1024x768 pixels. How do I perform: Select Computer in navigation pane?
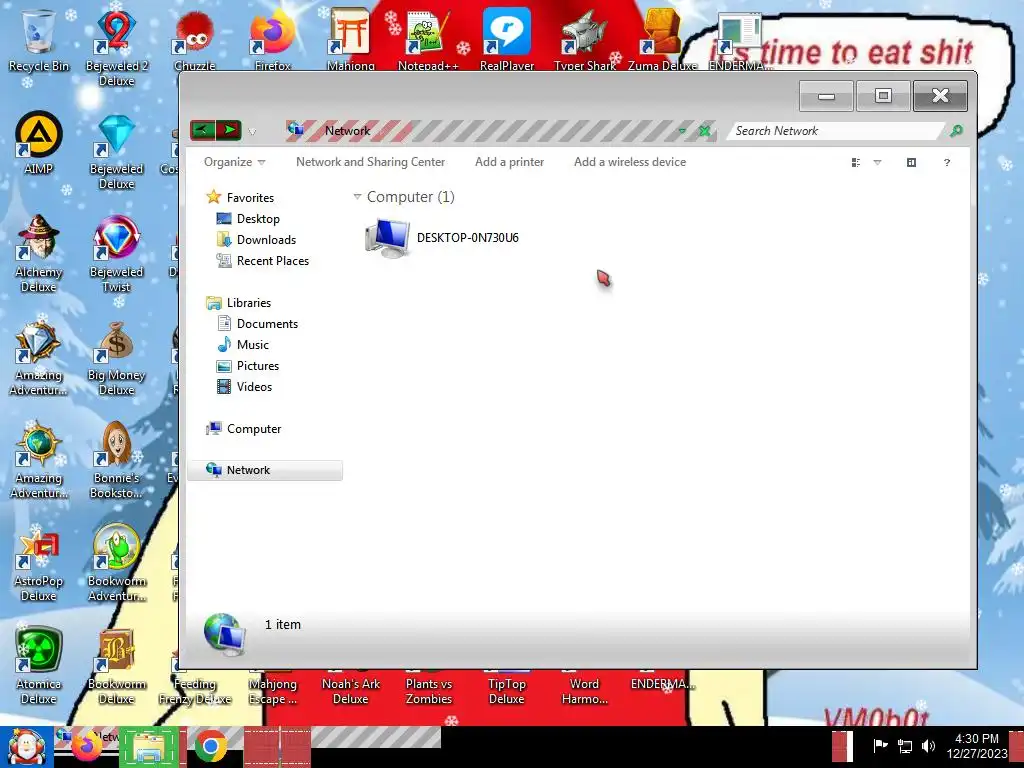[244, 428]
